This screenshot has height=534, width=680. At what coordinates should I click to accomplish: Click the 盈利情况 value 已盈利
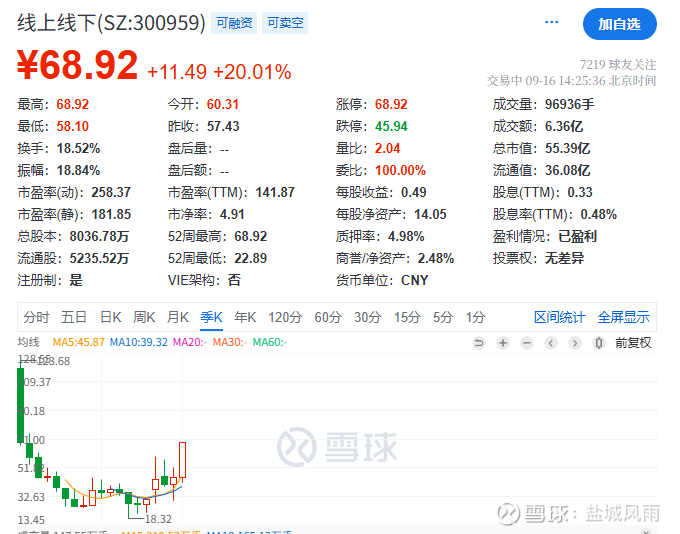[x=577, y=236]
